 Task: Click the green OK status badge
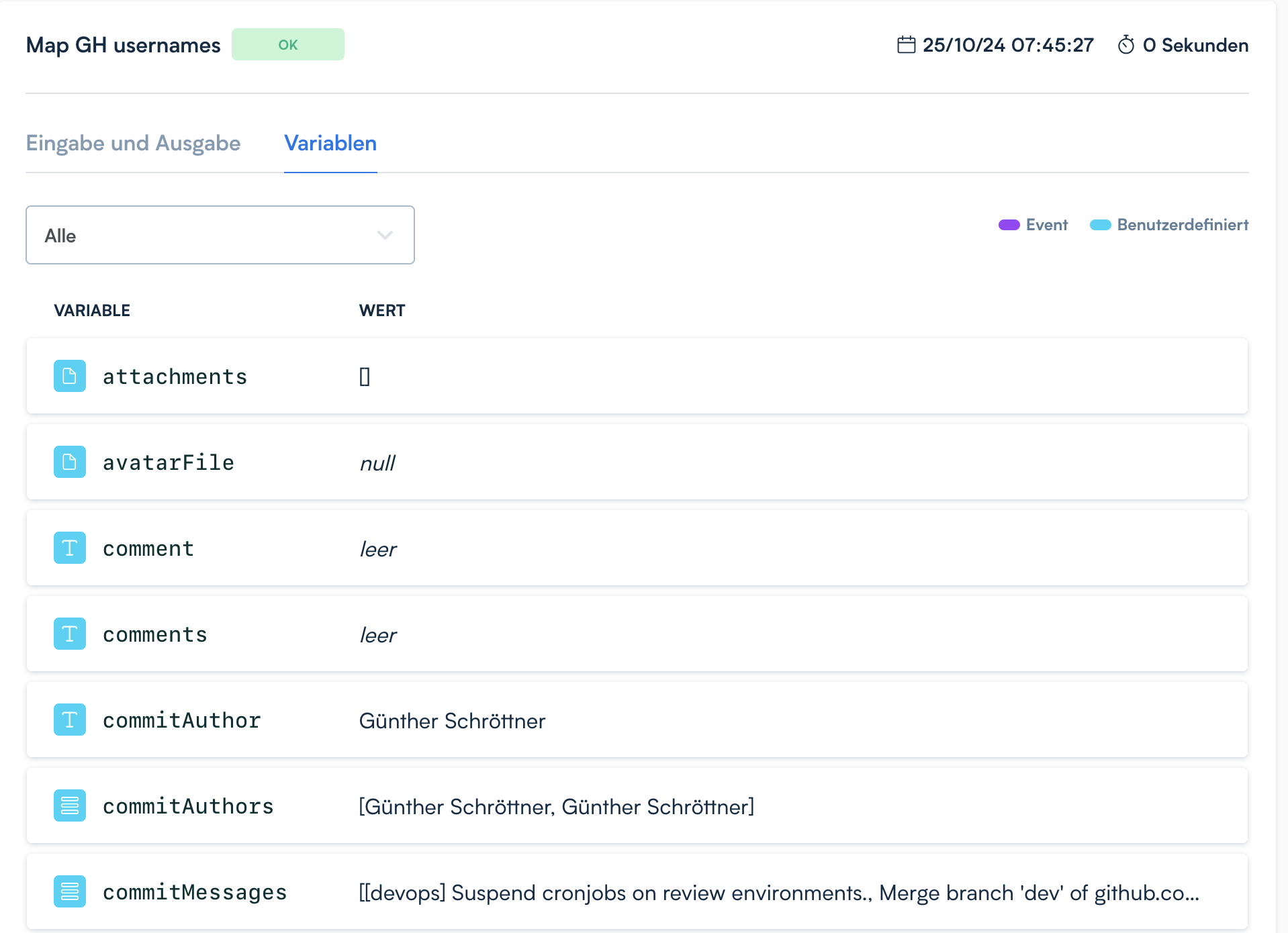[x=287, y=44]
